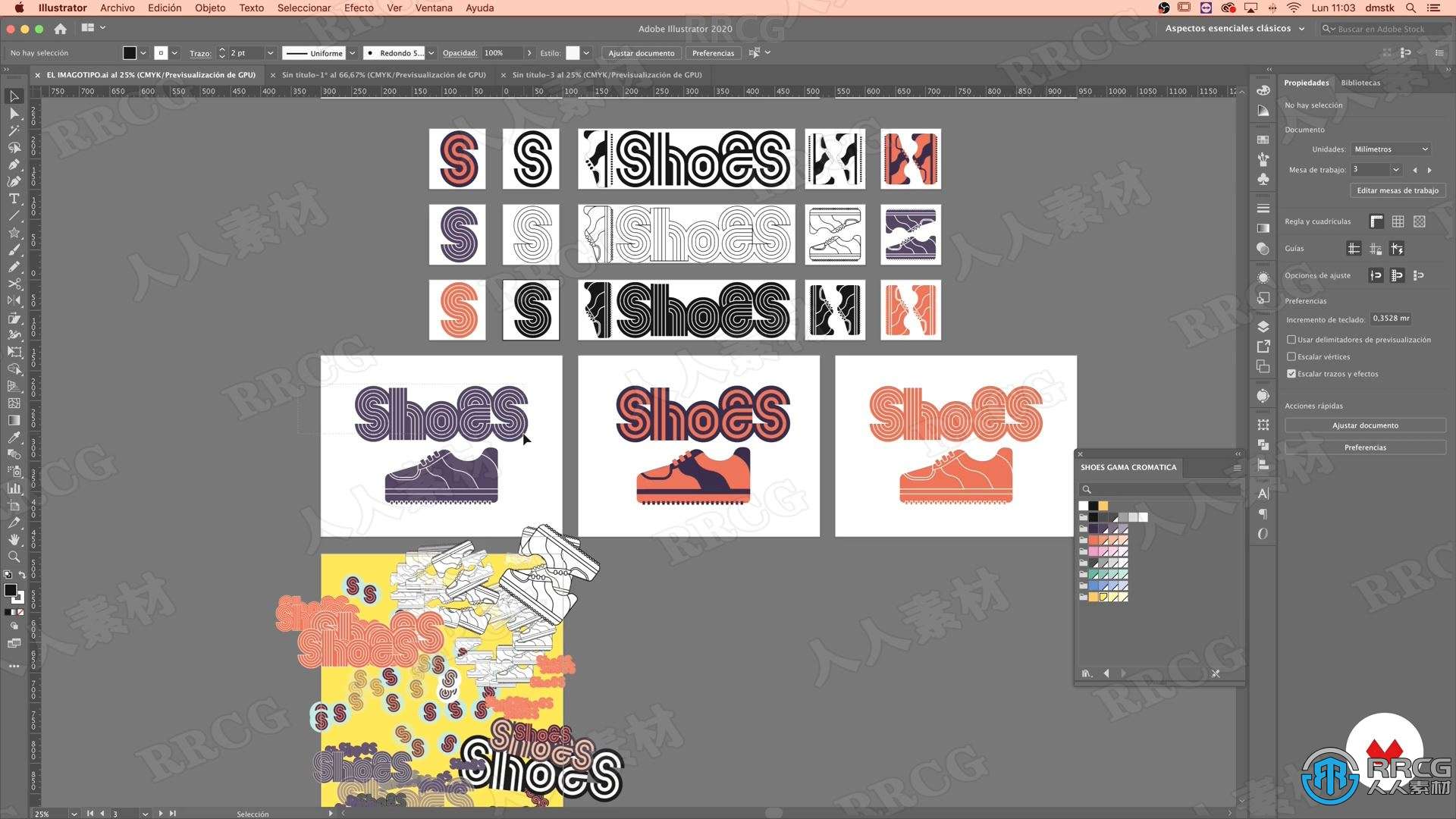
Task: Toggle 'Escalar vértices' checkbox
Action: [x=1291, y=356]
